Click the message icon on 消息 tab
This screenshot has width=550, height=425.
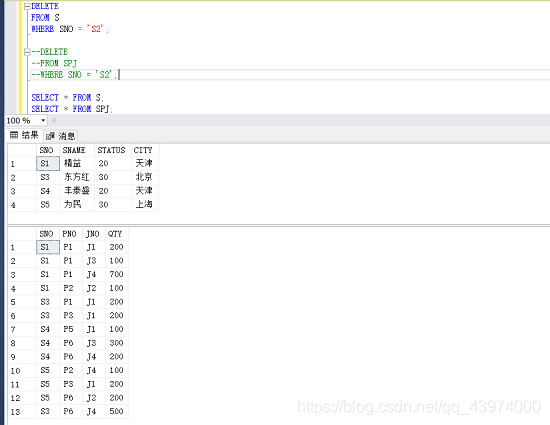51,136
